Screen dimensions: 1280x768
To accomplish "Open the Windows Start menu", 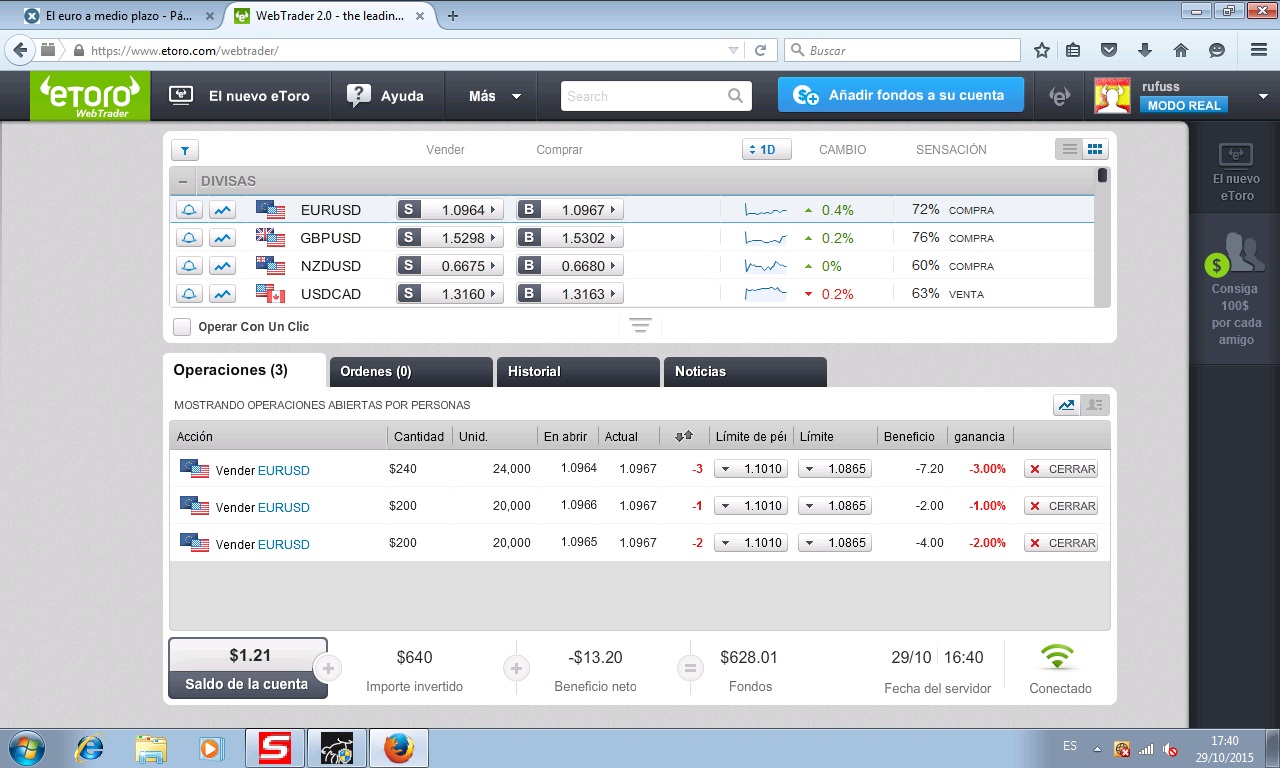I will (x=26, y=748).
